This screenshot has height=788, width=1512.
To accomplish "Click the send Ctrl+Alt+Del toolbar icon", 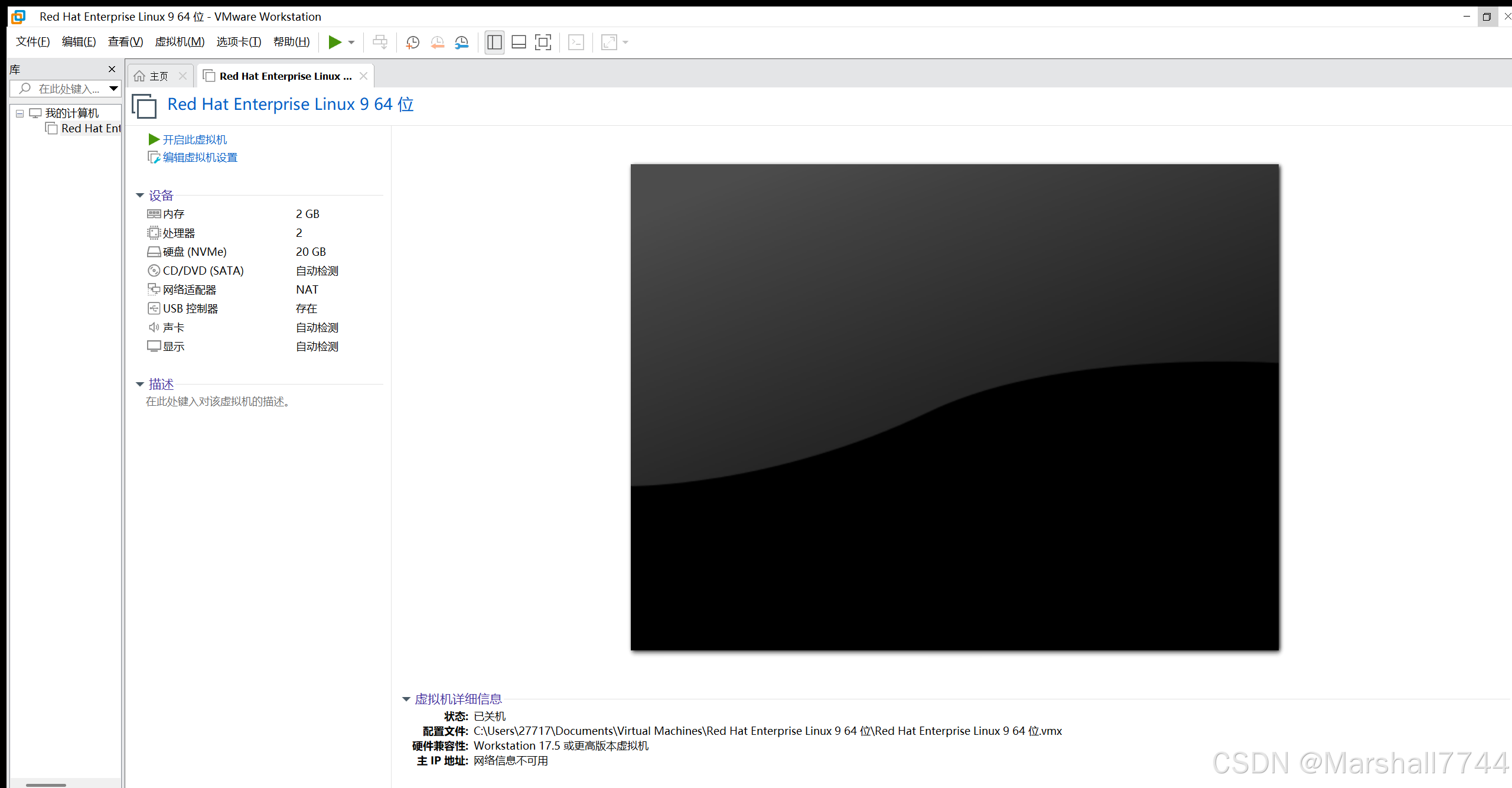I will click(380, 43).
